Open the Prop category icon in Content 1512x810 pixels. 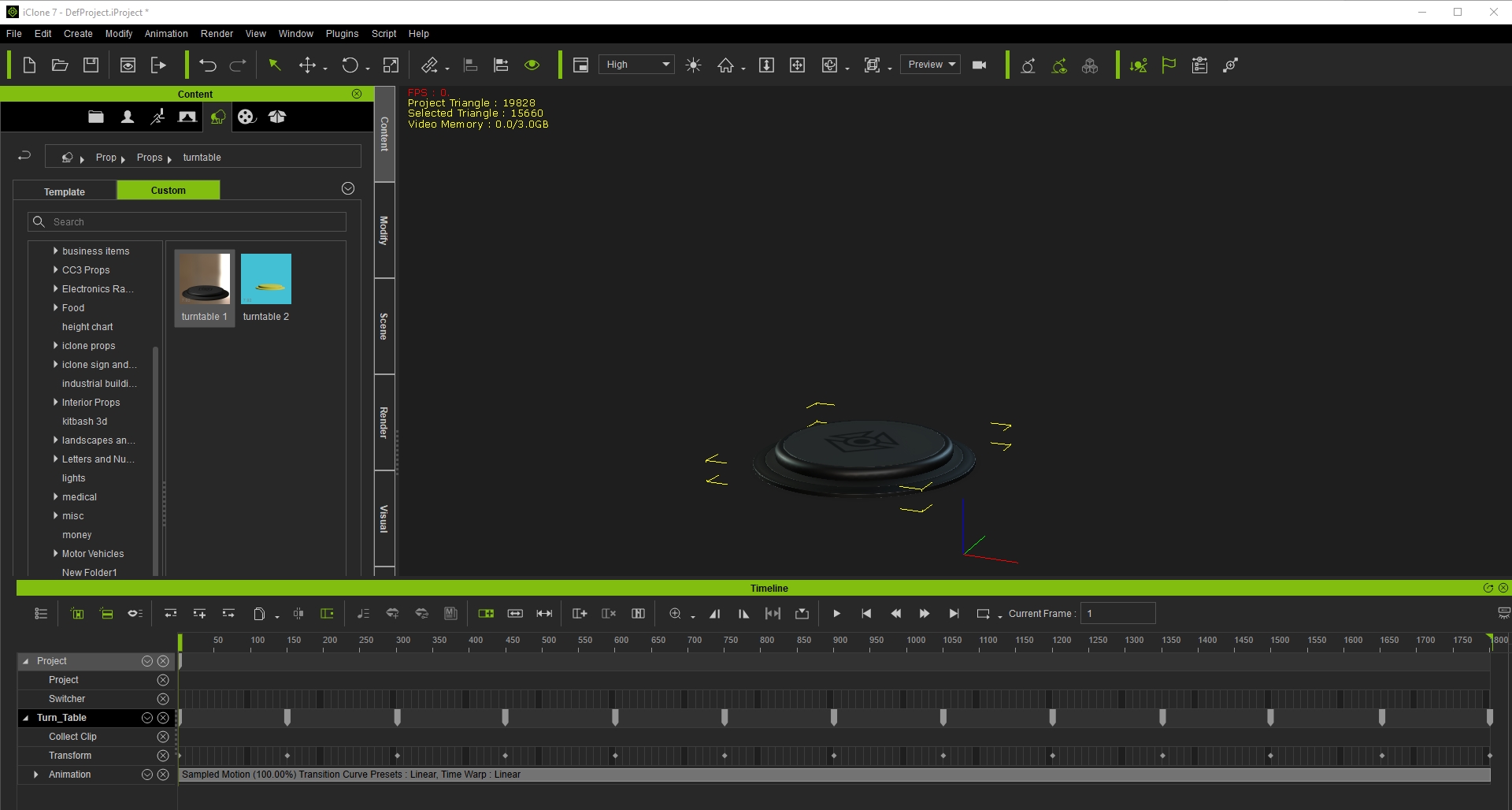(217, 117)
